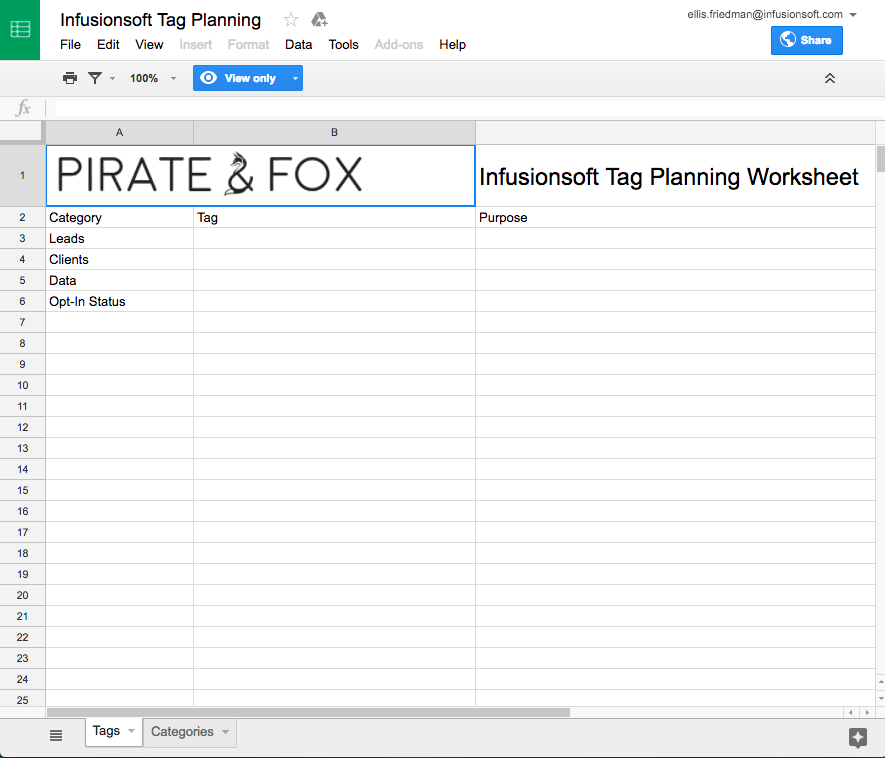Select the Data cell in column A
Screen dimensions: 885x758
(x=120, y=280)
